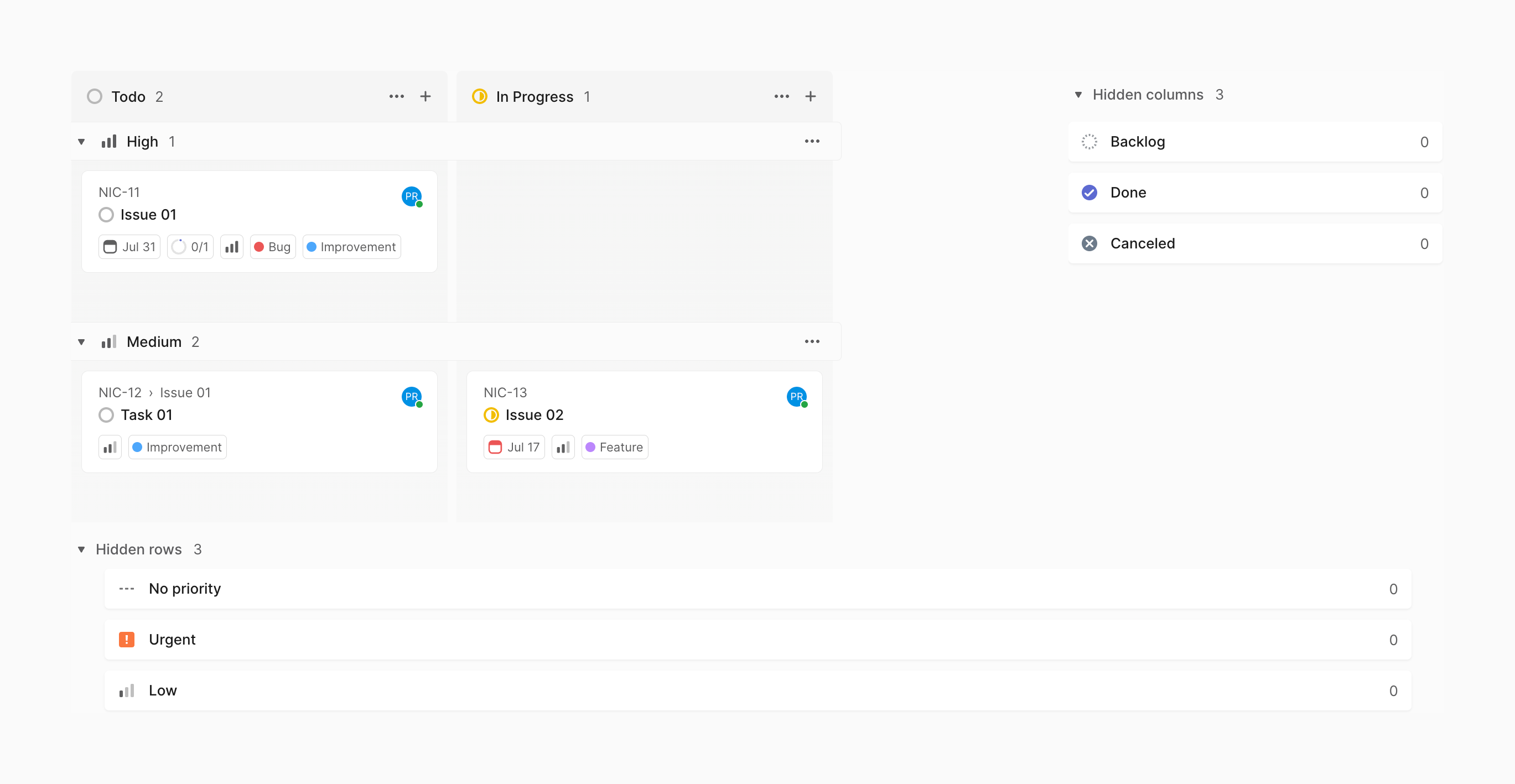Image resolution: width=1515 pixels, height=784 pixels.
Task: Open parent Issue 01 link on NIC-12
Action: point(185,393)
